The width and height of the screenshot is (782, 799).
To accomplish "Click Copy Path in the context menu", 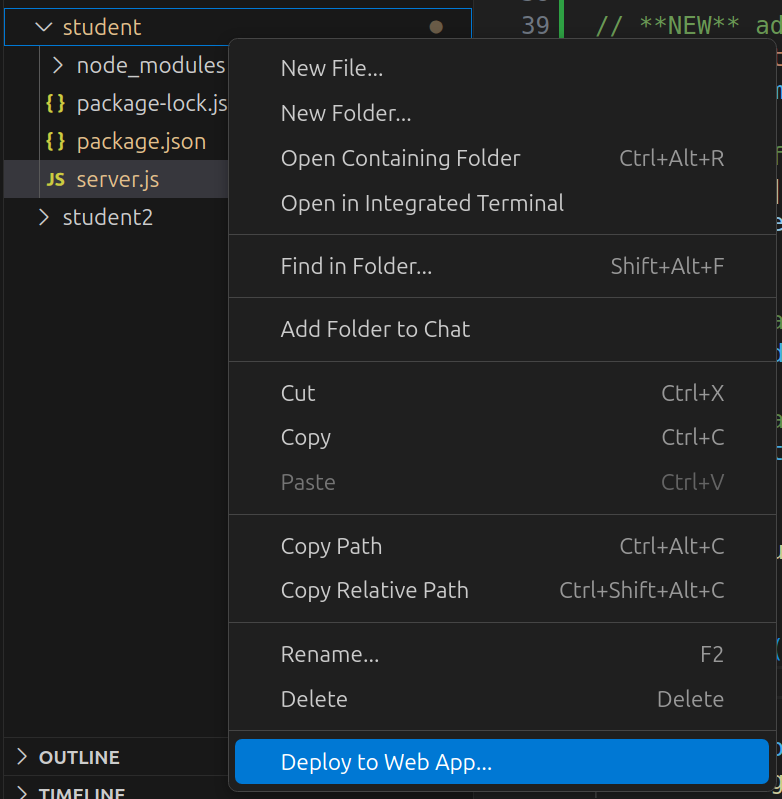I will click(331, 546).
